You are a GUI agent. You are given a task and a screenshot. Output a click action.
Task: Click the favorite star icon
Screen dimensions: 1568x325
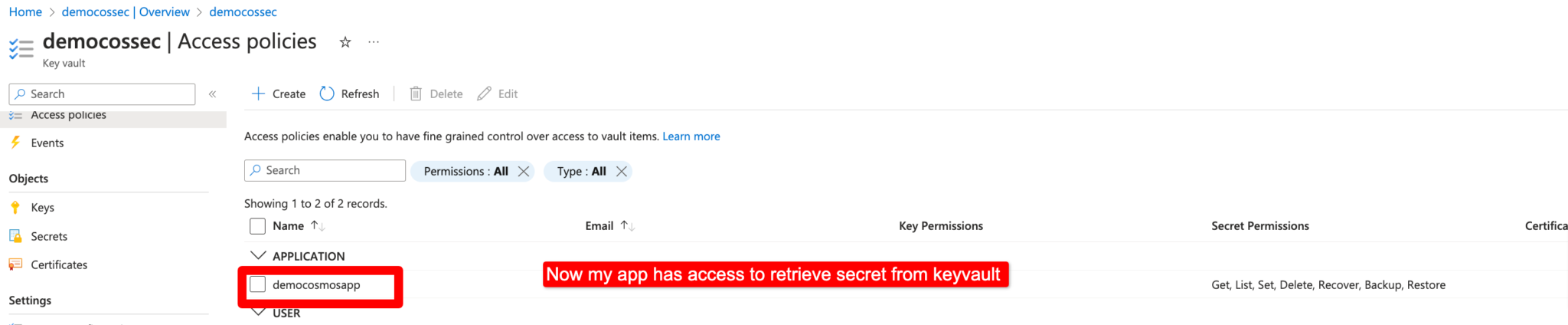click(345, 42)
